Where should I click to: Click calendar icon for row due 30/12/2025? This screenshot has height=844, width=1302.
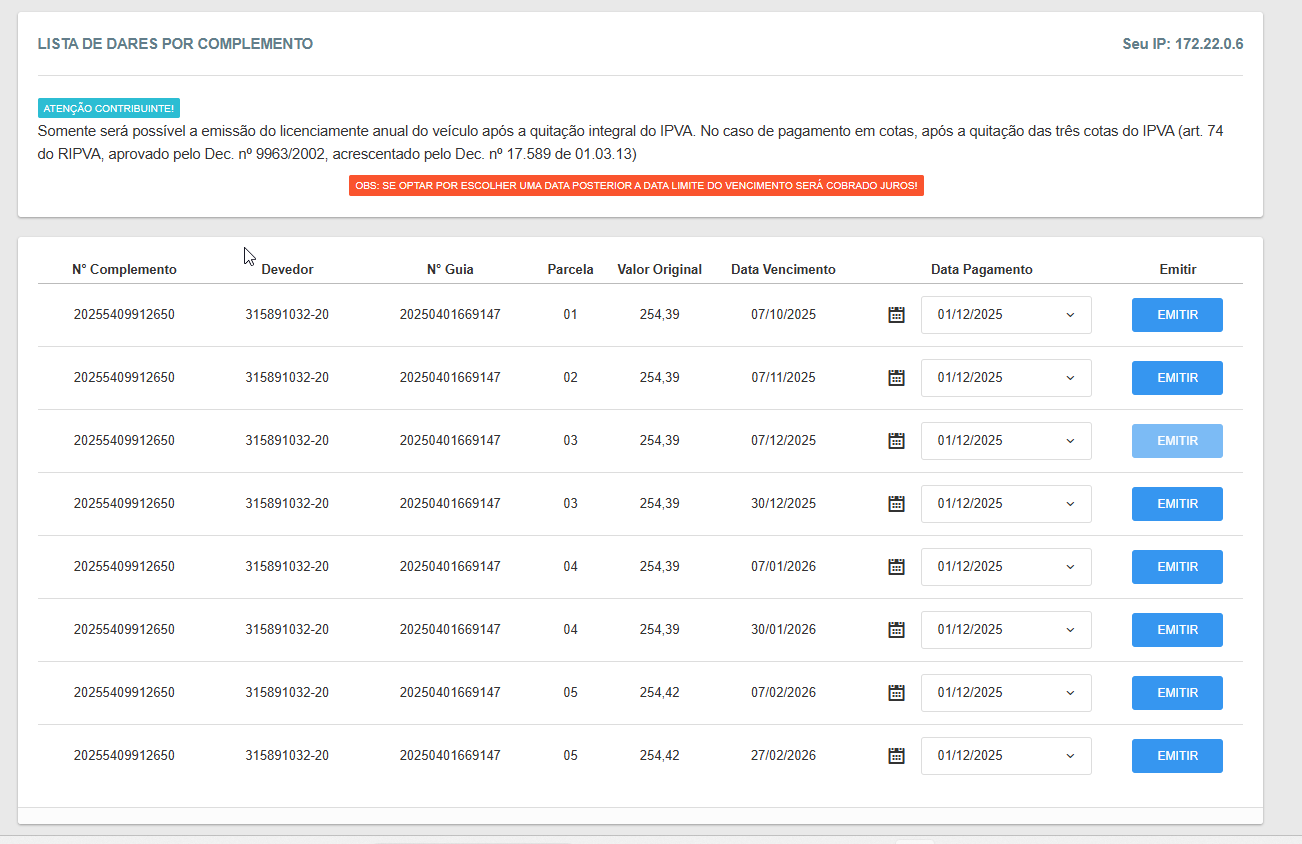pos(896,504)
